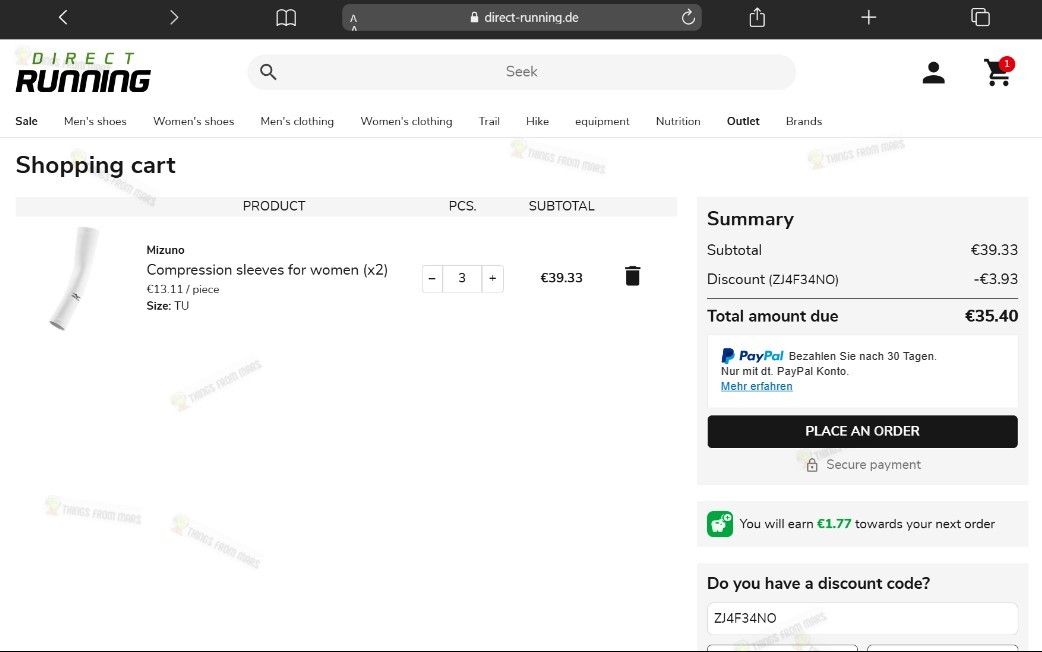Remove item with the trash icon
This screenshot has height=652, width=1042.
pyautogui.click(x=633, y=276)
